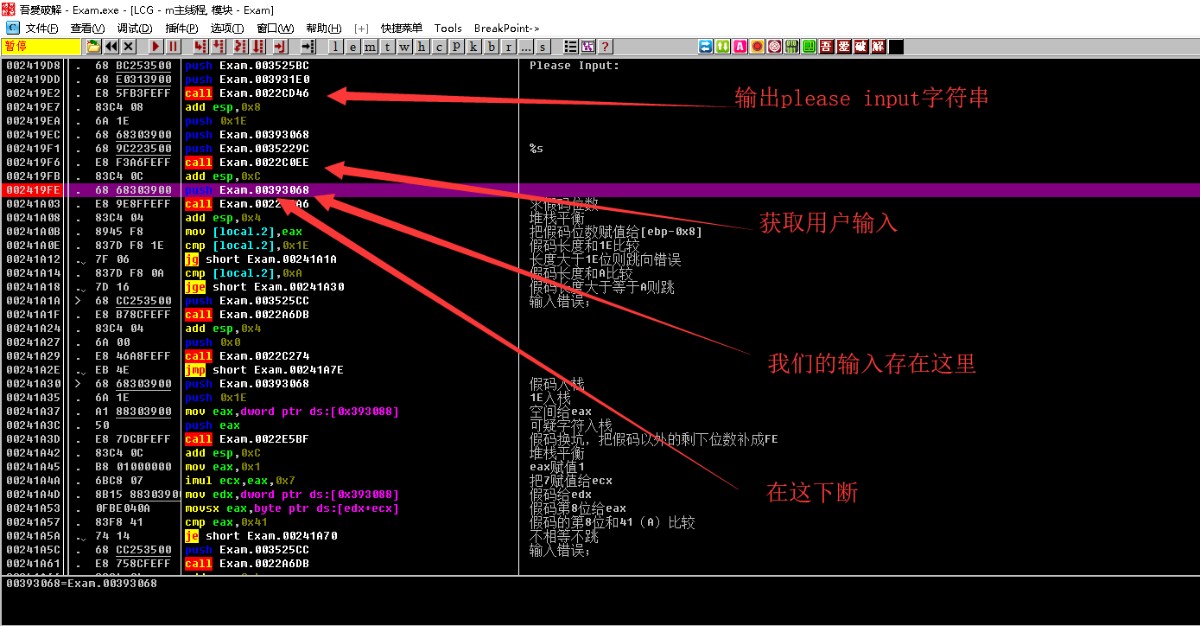1200x626 pixels.
Task: Show Breakpoints with 'b' button
Action: (491, 46)
